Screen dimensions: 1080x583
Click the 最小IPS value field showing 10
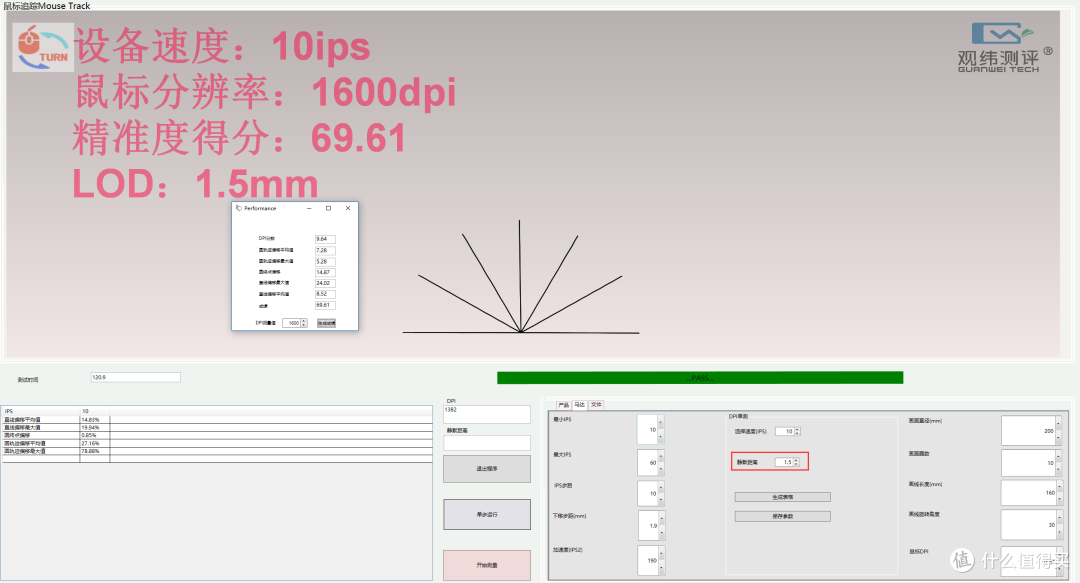(x=647, y=429)
